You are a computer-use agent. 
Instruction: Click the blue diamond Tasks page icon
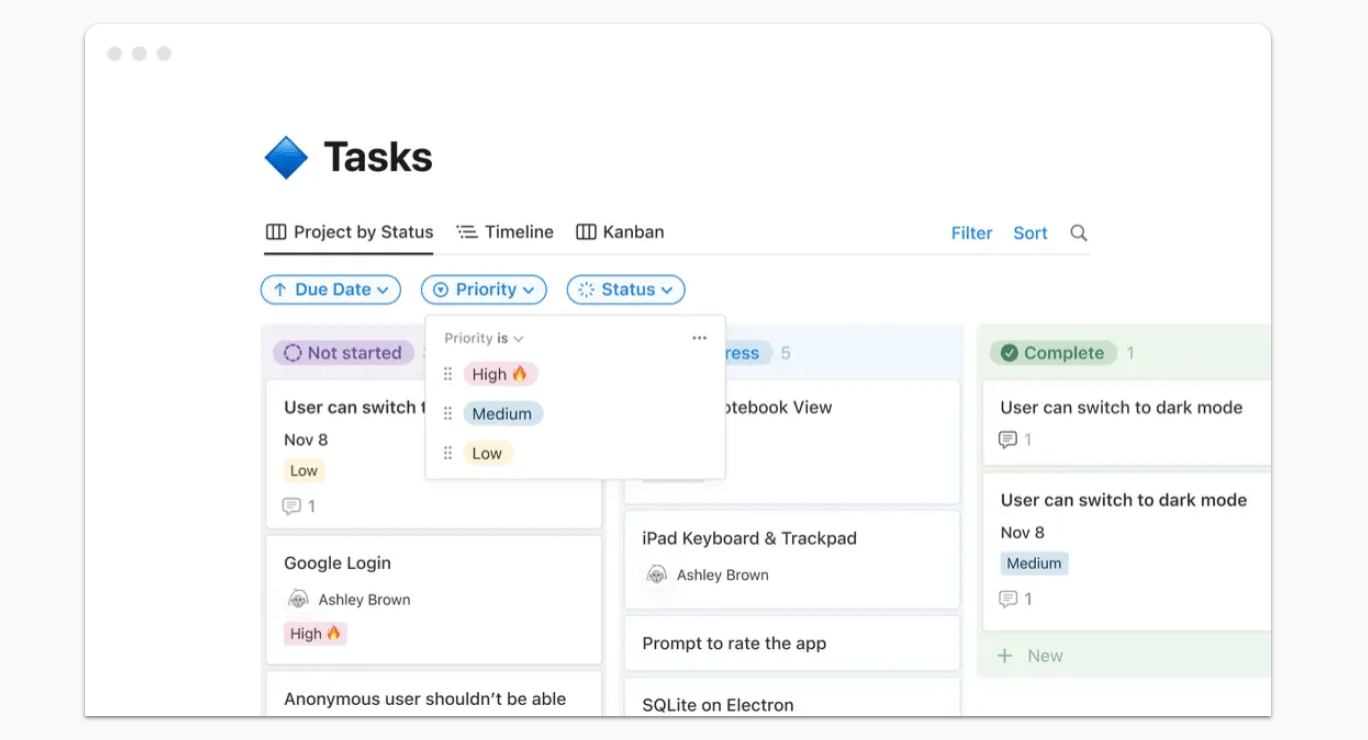286,158
